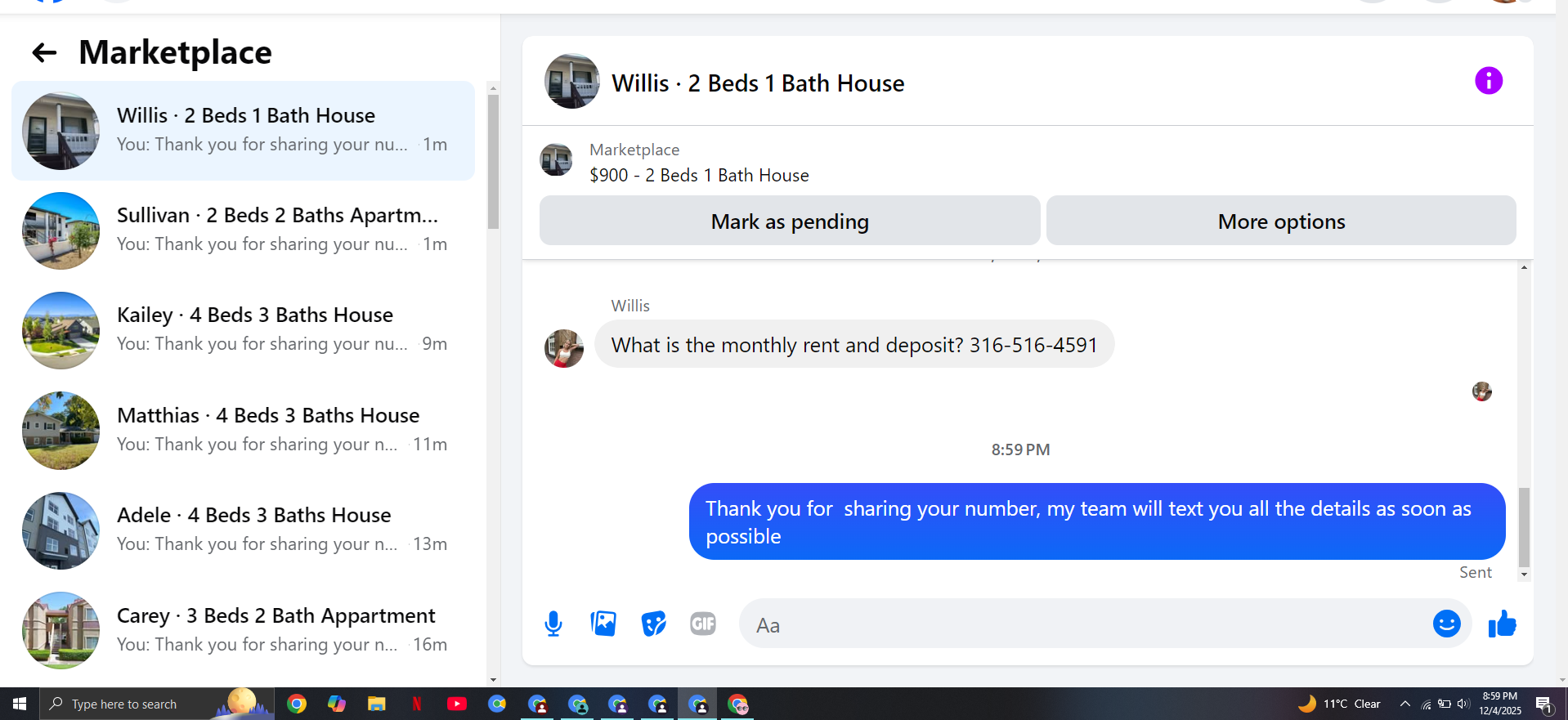This screenshot has height=720, width=1568.
Task: Attach a file with the photo icon
Action: [x=603, y=624]
